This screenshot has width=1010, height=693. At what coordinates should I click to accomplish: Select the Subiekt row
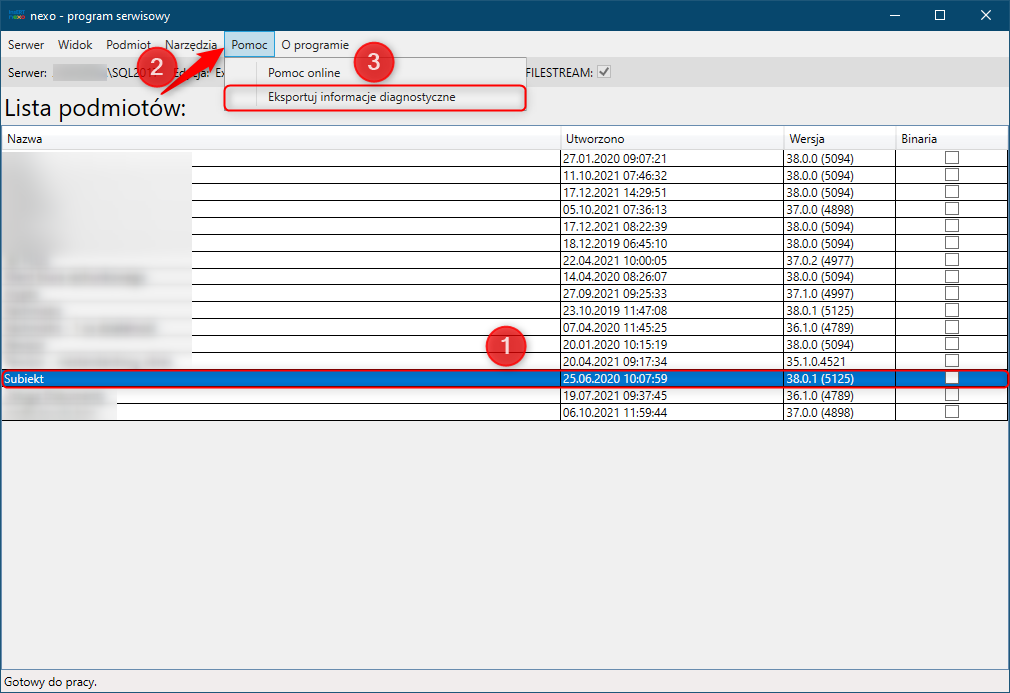[280, 379]
